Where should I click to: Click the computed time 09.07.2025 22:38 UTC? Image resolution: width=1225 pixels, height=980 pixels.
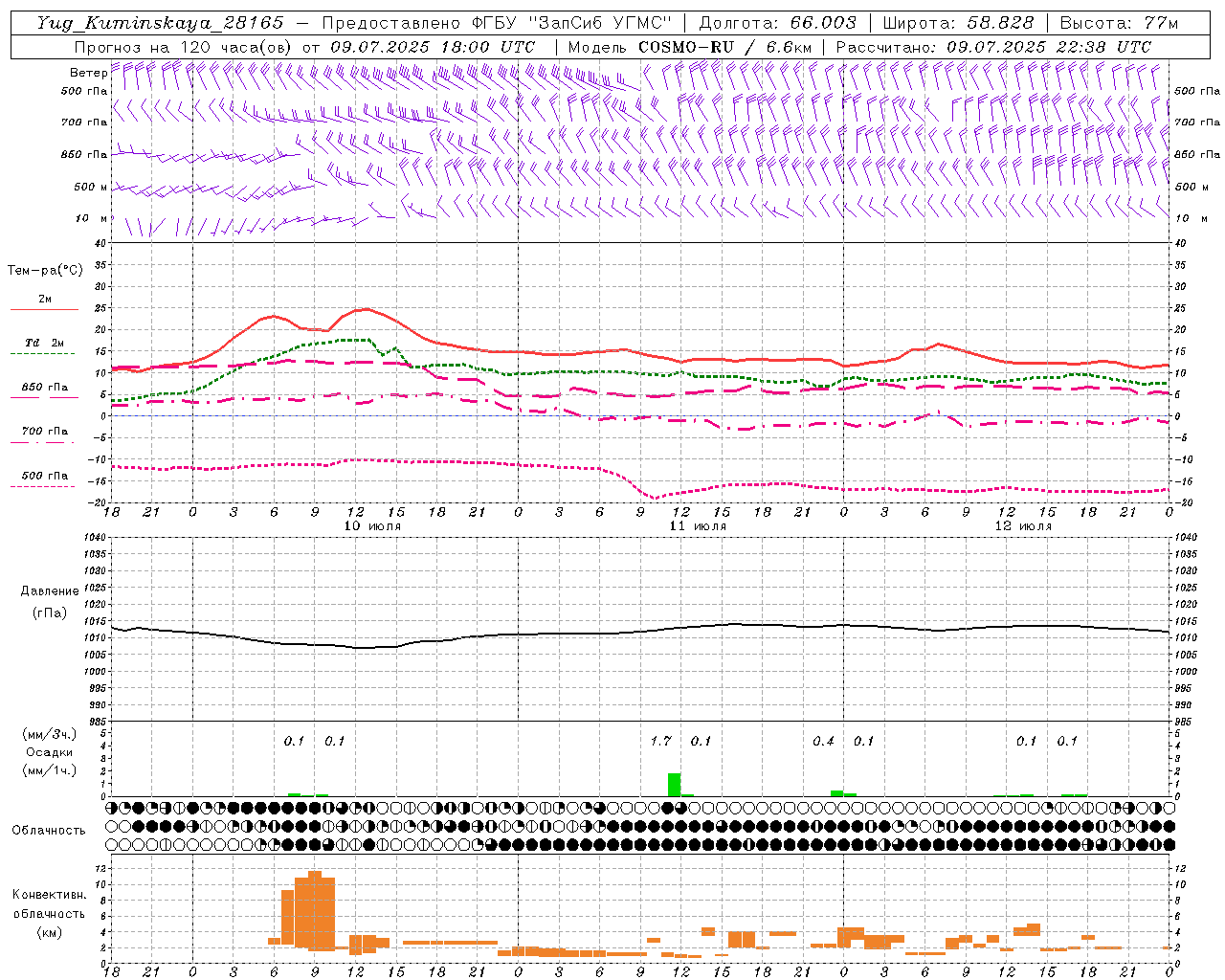click(x=1049, y=47)
